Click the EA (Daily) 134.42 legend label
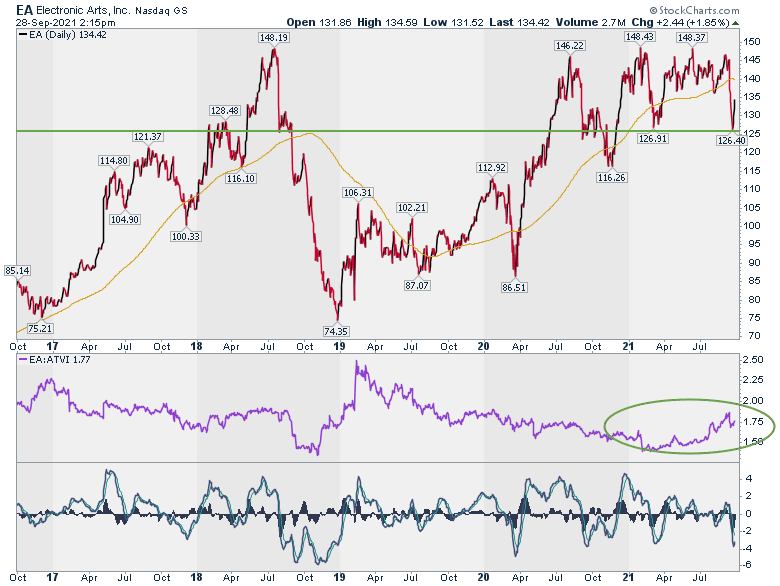Viewport: 780px width, 586px height. coord(63,35)
